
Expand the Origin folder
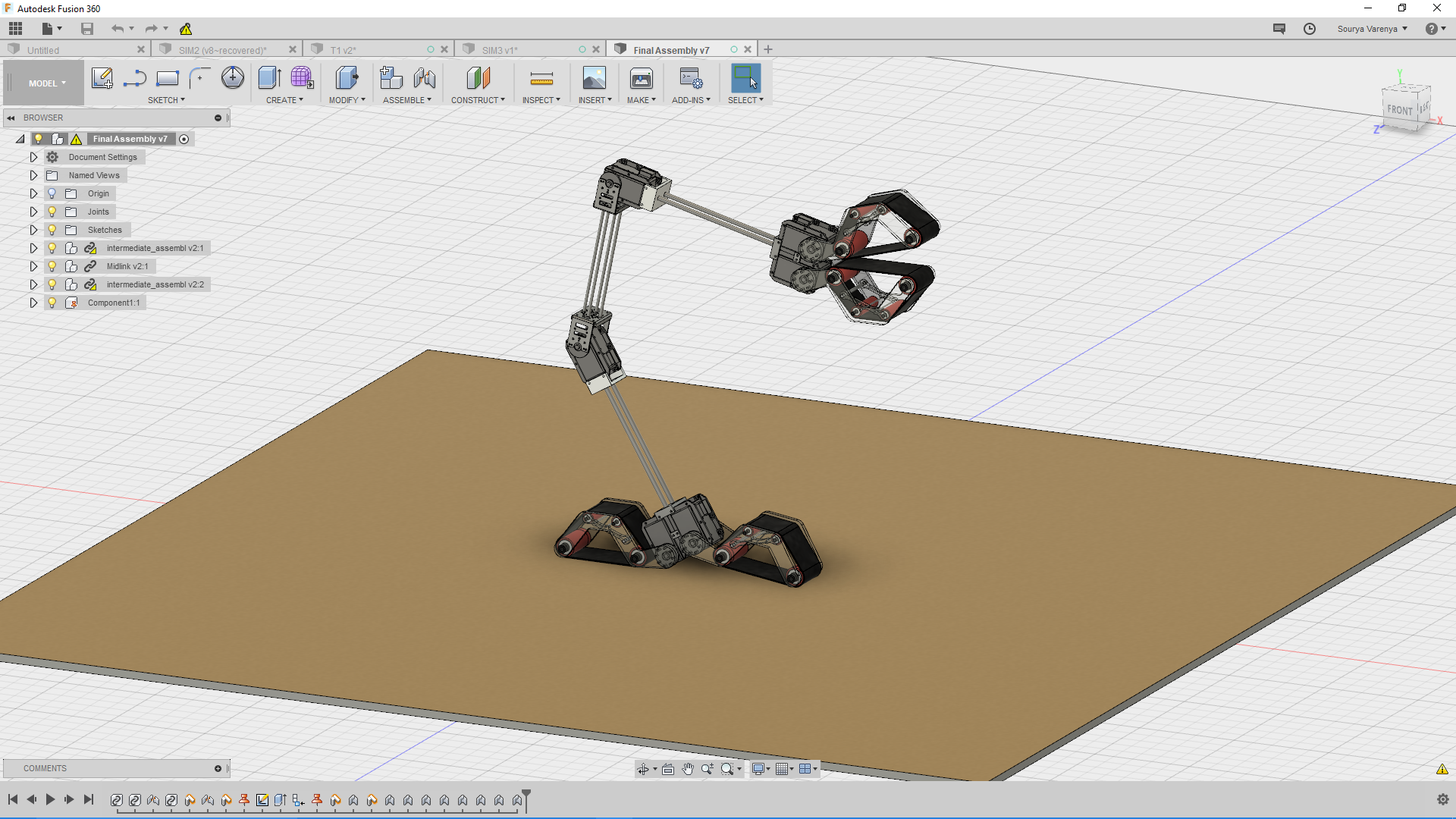(x=33, y=193)
